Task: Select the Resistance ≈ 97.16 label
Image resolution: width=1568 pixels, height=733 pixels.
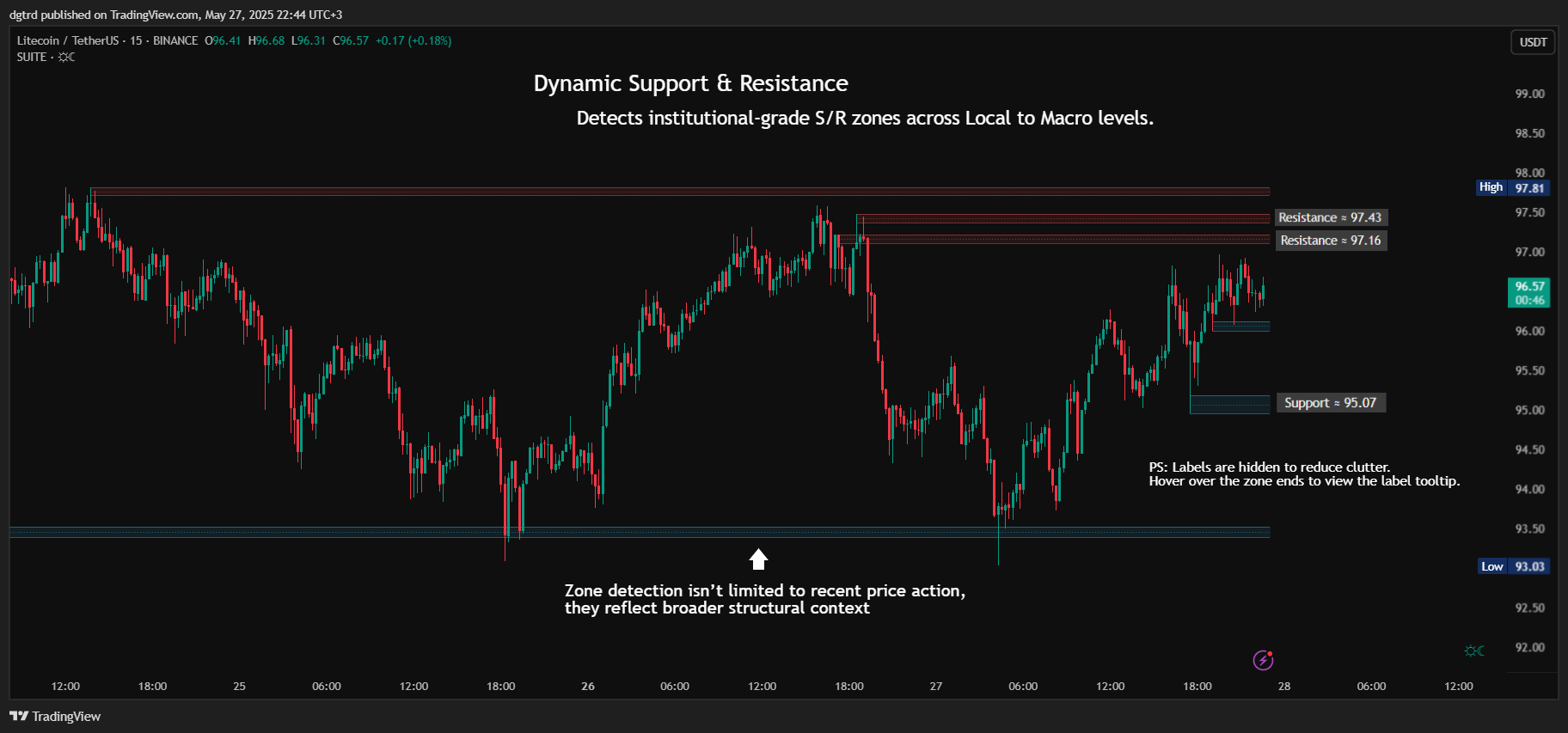Action: (x=1331, y=241)
